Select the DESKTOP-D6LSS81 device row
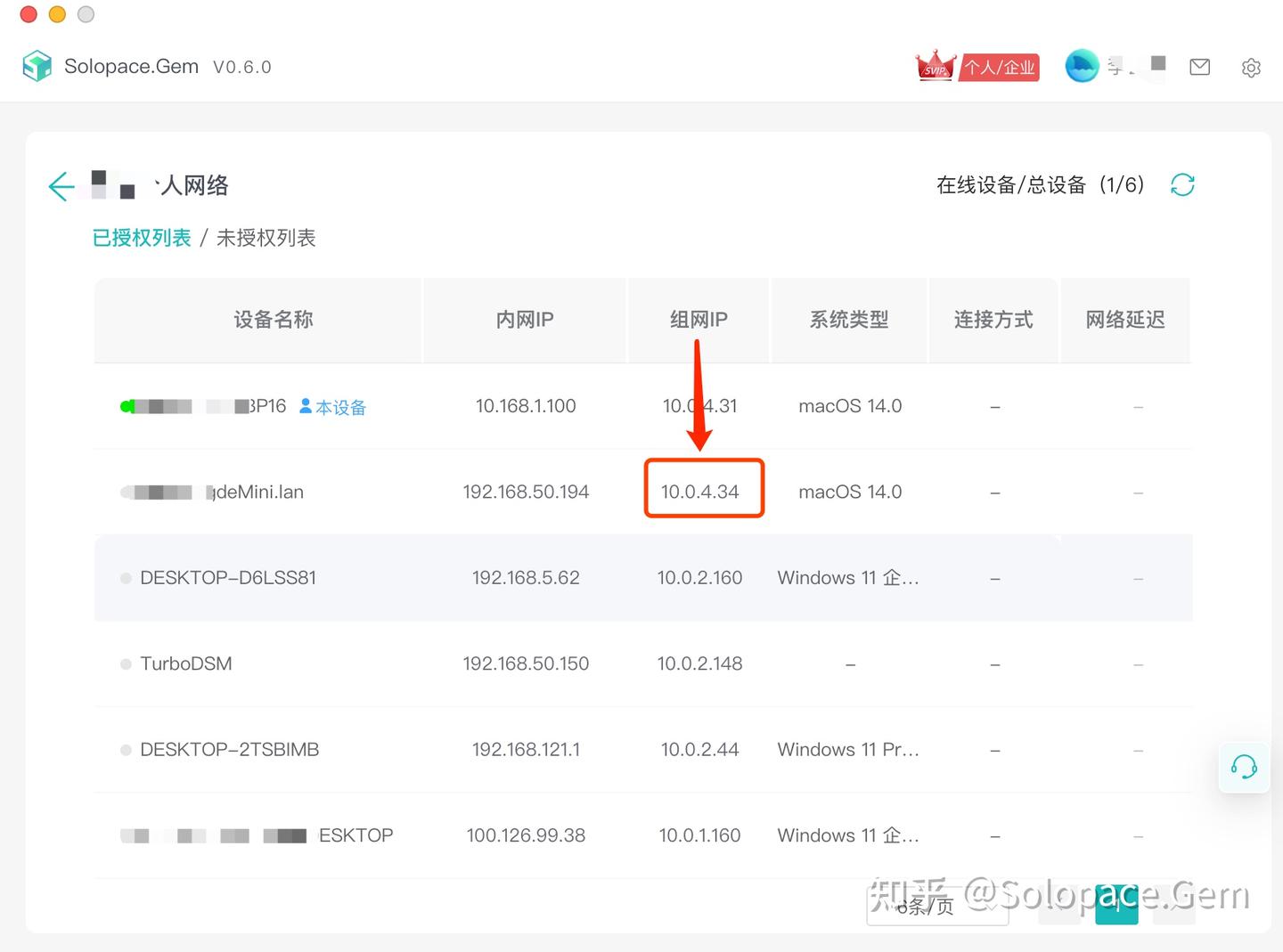 [229, 577]
